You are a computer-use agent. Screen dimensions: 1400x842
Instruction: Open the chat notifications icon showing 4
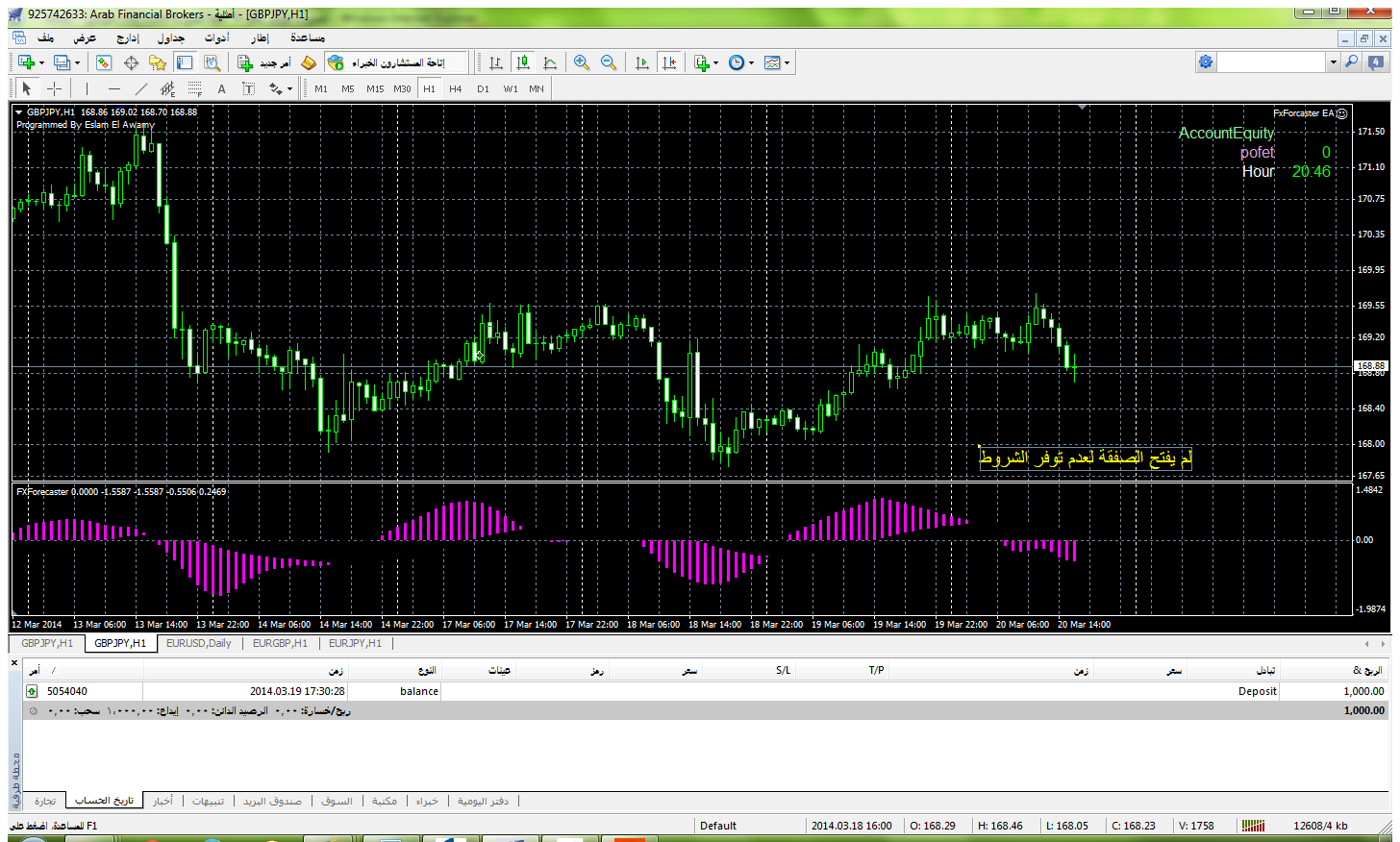(x=1376, y=62)
